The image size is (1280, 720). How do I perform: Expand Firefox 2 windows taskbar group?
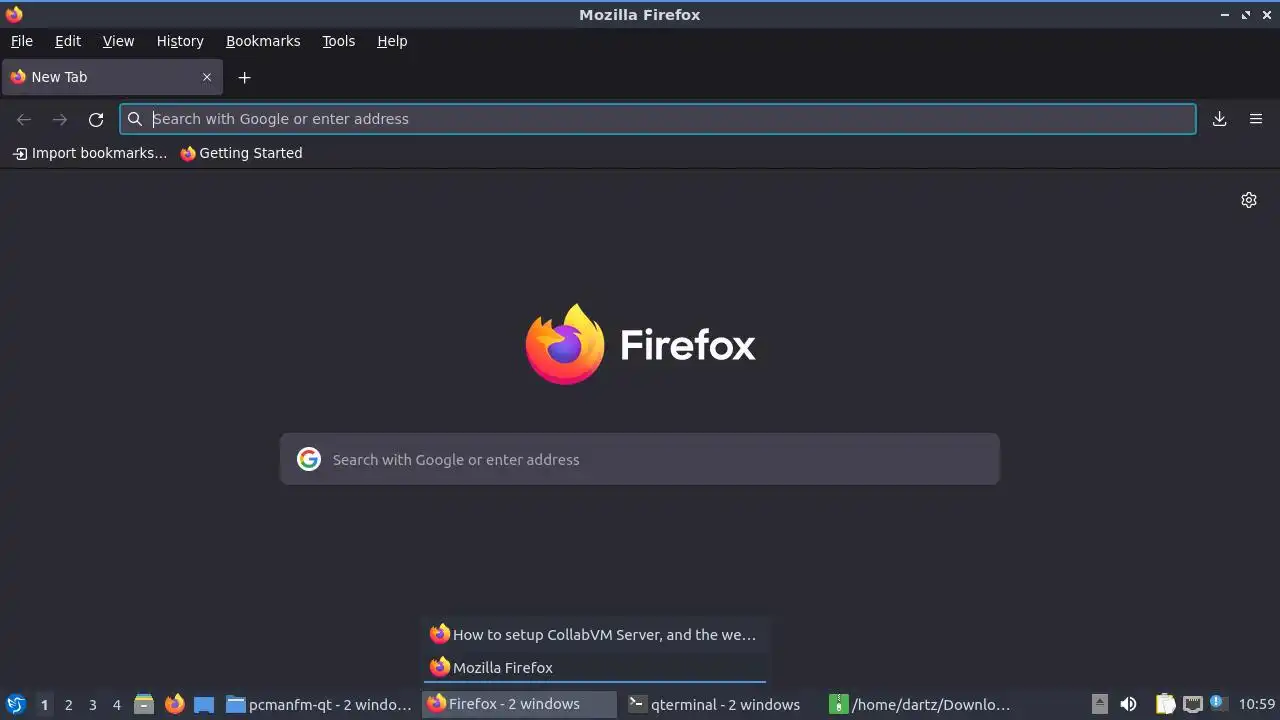(x=521, y=704)
